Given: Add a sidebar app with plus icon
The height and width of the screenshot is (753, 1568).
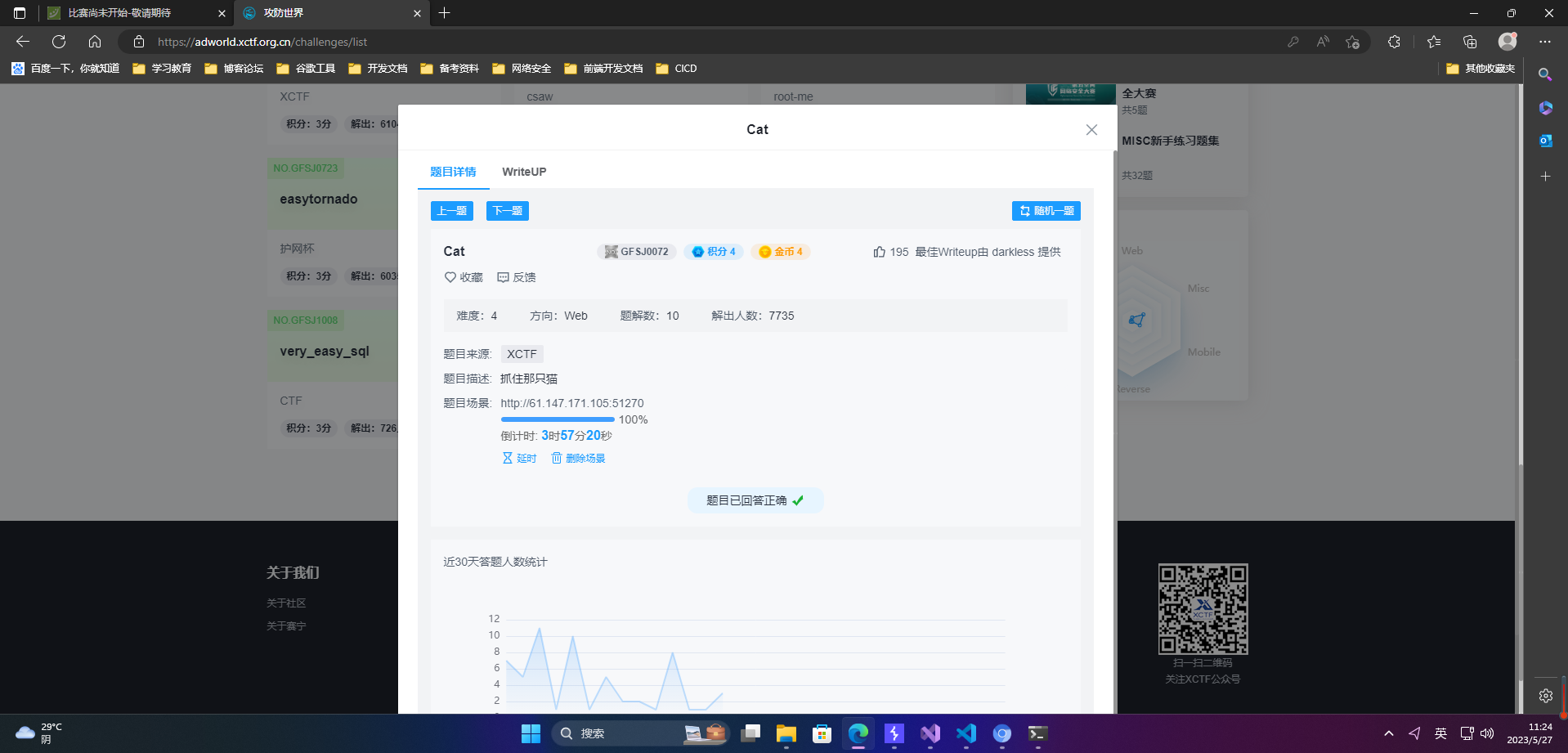Looking at the screenshot, I should pos(1545,177).
